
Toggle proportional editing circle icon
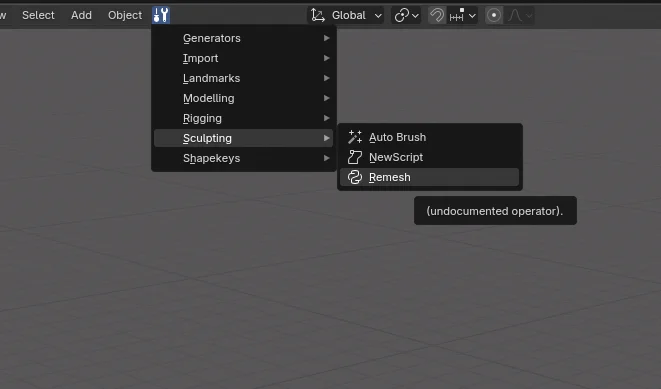coord(494,16)
